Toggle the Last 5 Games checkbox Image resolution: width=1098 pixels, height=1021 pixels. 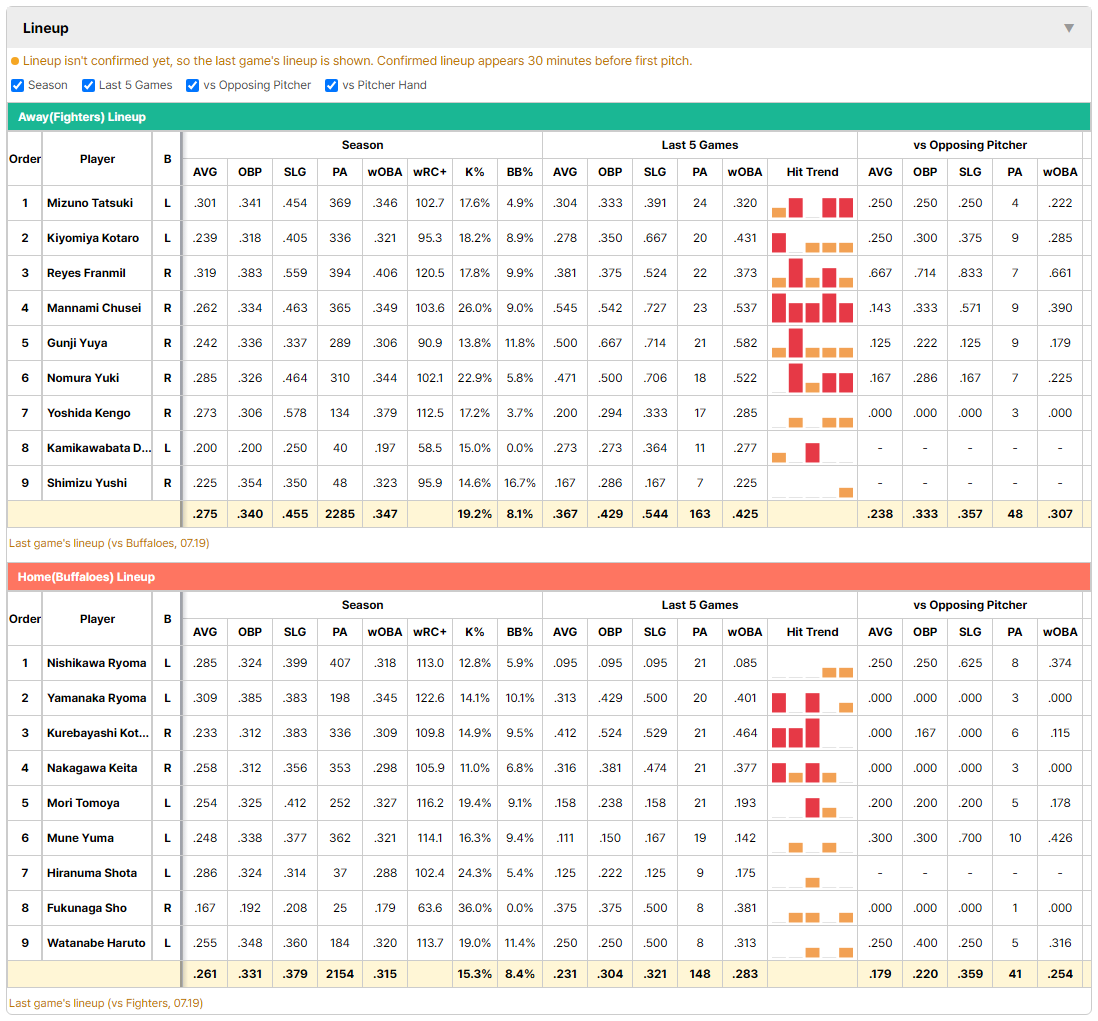point(88,85)
